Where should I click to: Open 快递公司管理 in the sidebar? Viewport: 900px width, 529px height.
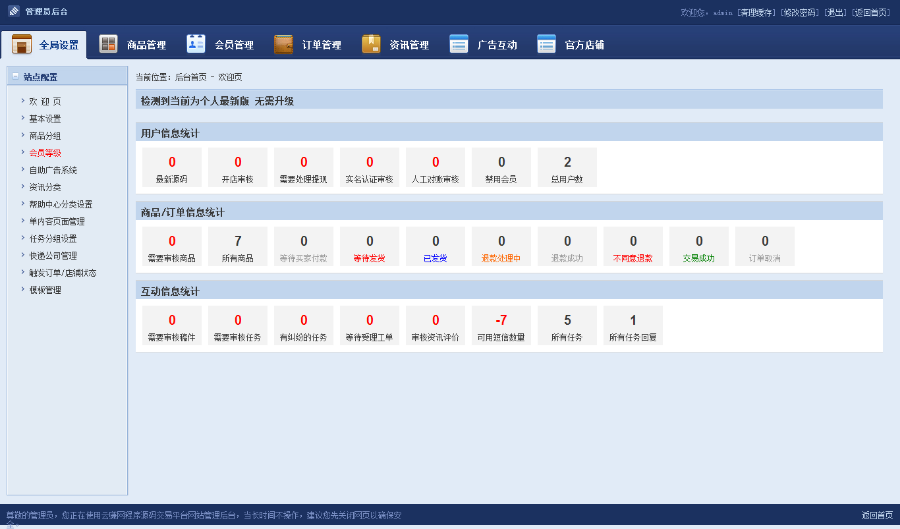[x=53, y=256]
